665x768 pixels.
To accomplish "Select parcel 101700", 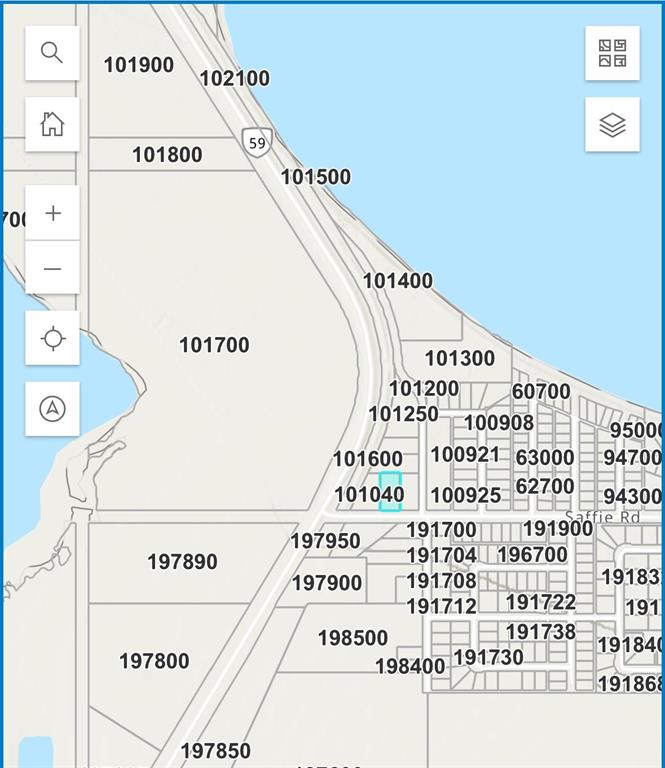I will click(x=214, y=345).
